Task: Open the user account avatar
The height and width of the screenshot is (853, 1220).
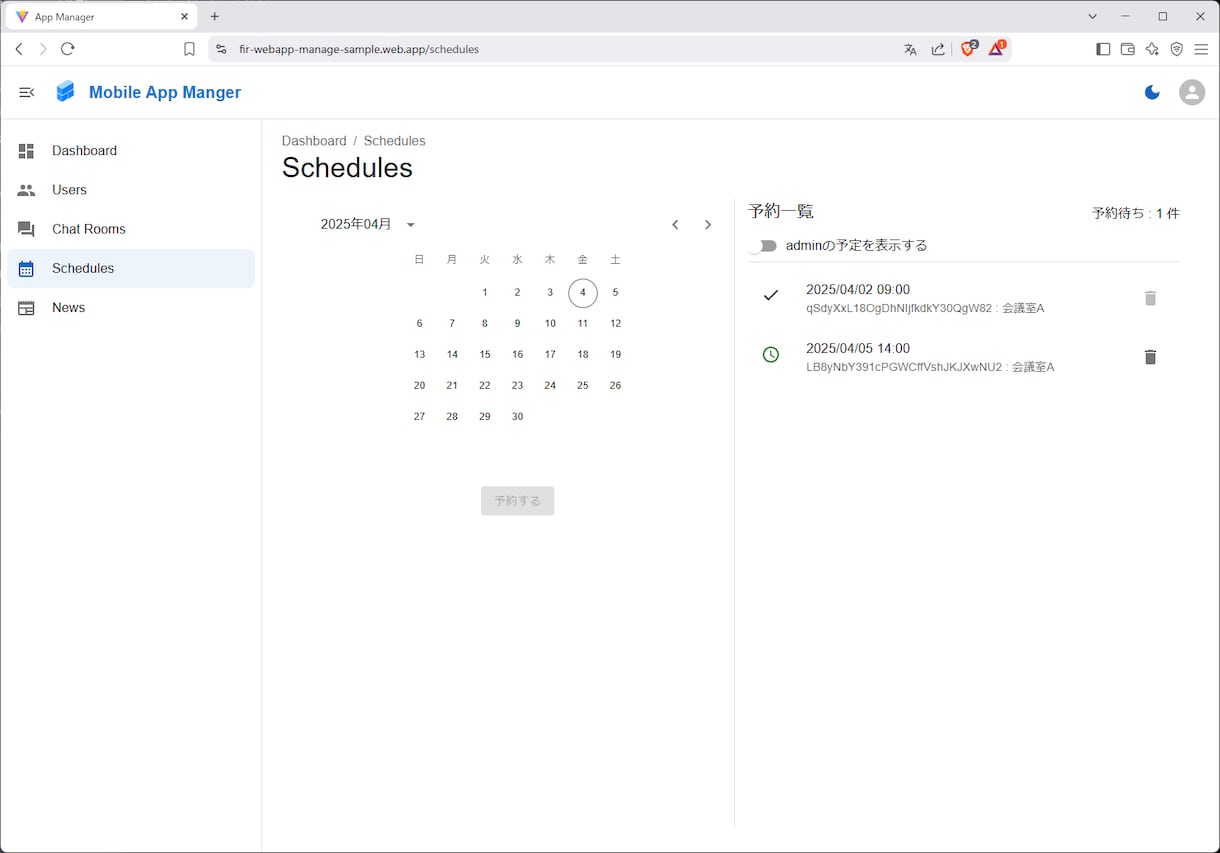Action: (1192, 92)
